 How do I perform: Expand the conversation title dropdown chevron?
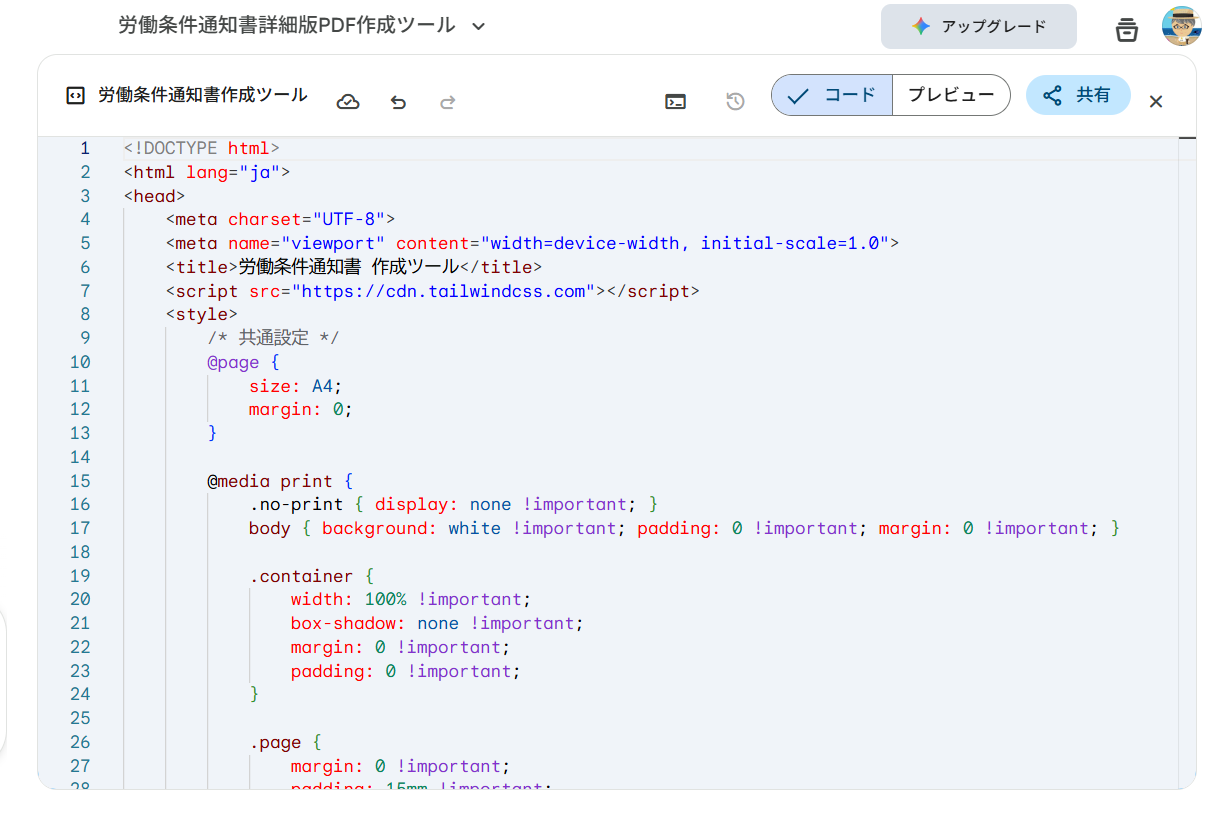pyautogui.click(x=479, y=26)
